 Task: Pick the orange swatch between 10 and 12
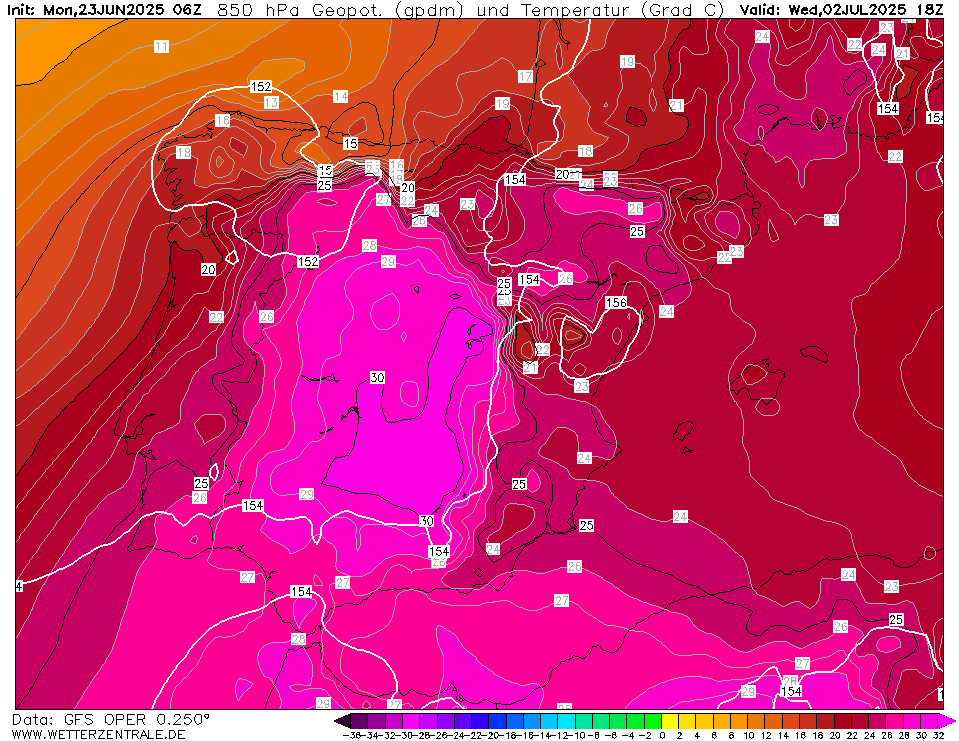point(756,721)
